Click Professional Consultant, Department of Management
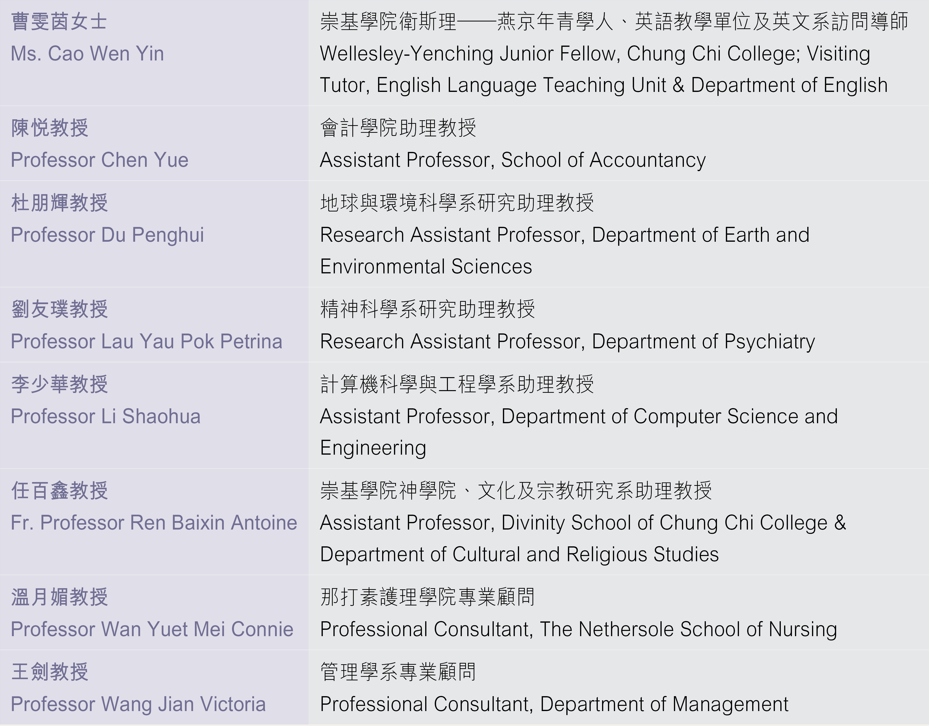Image resolution: width=929 pixels, height=726 pixels. point(554,704)
